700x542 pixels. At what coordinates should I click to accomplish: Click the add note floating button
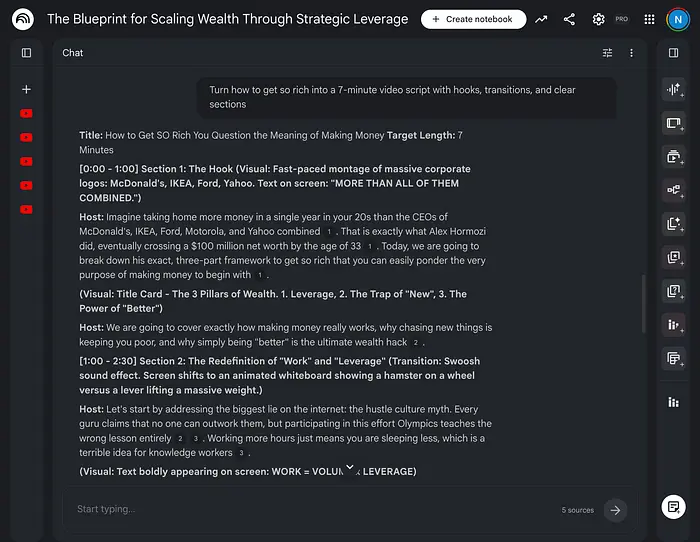673,507
